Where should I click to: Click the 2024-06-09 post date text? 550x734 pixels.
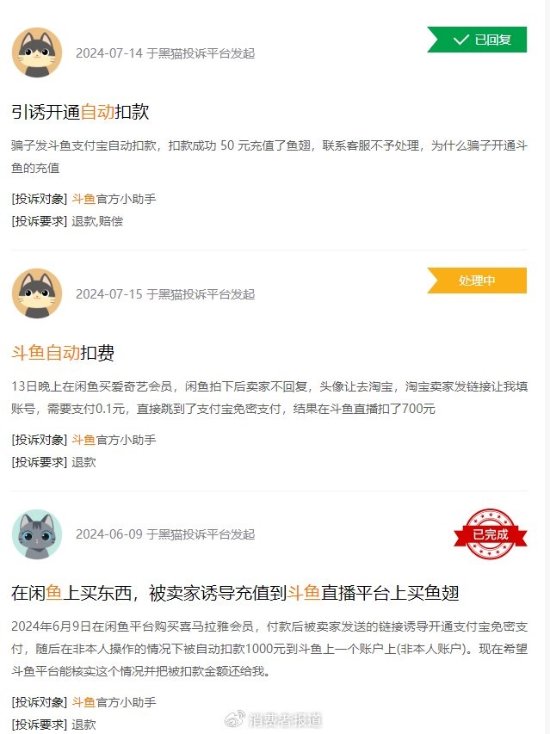coord(165,534)
